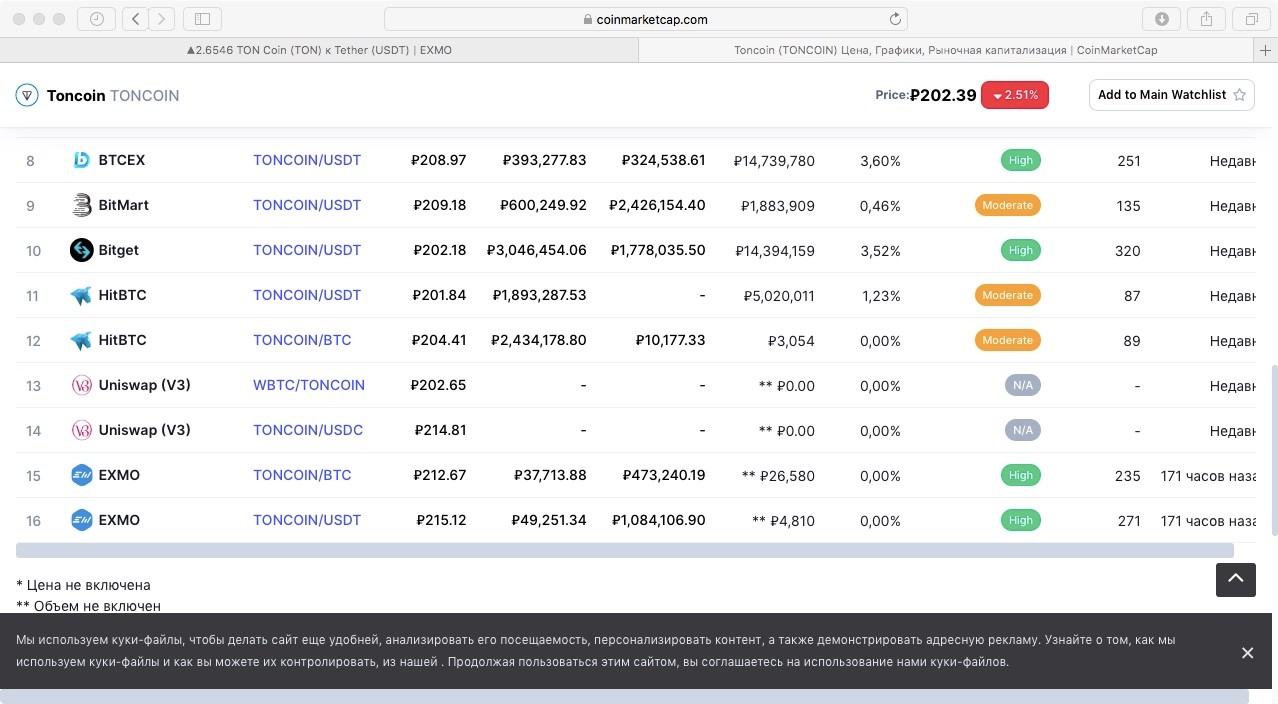
Task: Toggle the Safari sidebar button
Action: point(203,19)
